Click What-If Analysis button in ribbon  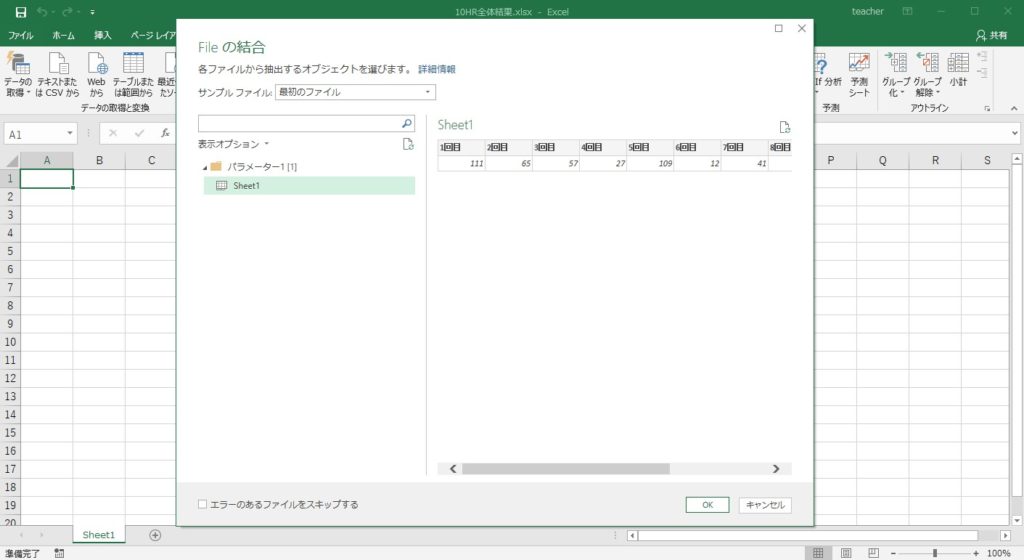(828, 74)
